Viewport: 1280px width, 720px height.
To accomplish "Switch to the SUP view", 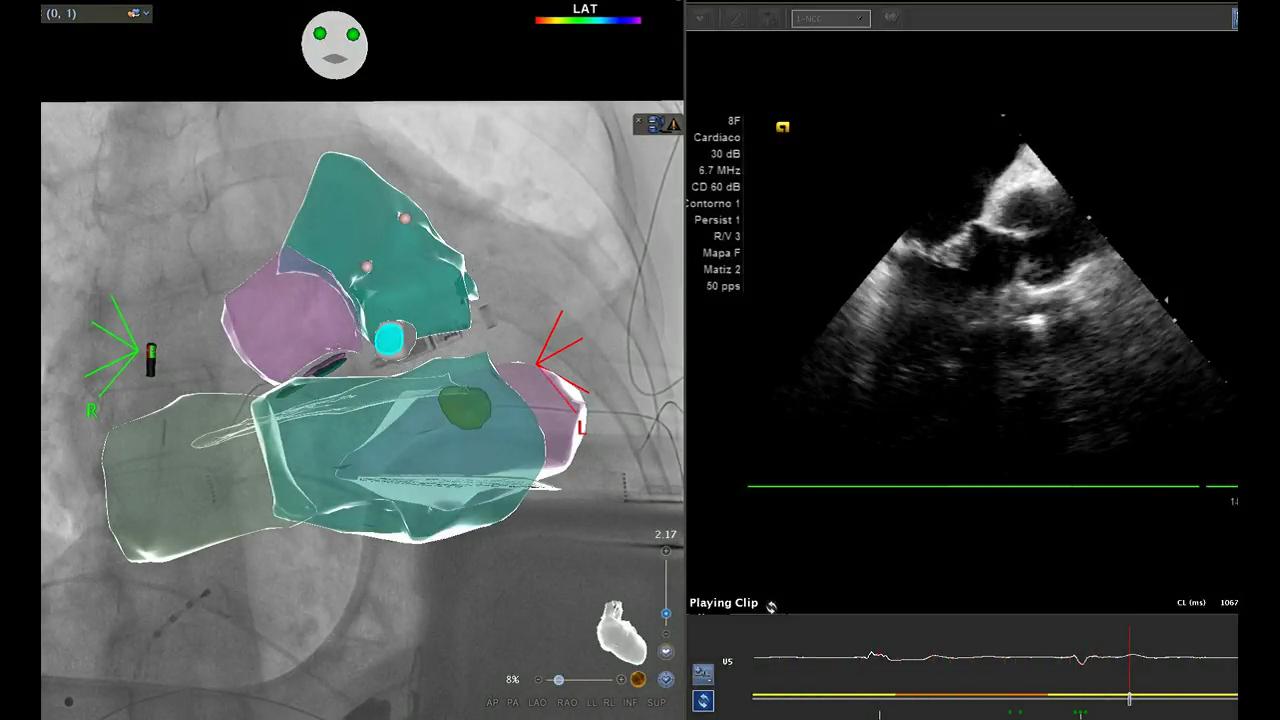I will click(656, 703).
